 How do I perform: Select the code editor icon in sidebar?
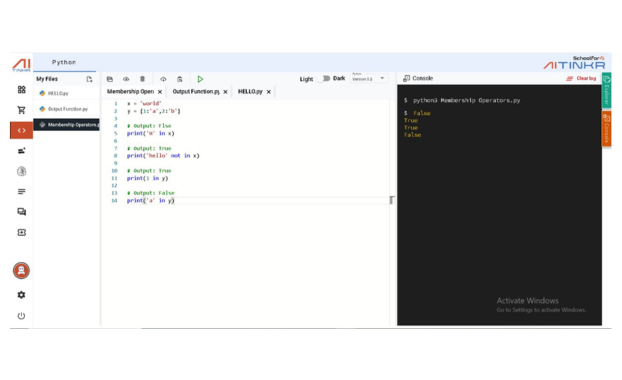pos(21,131)
